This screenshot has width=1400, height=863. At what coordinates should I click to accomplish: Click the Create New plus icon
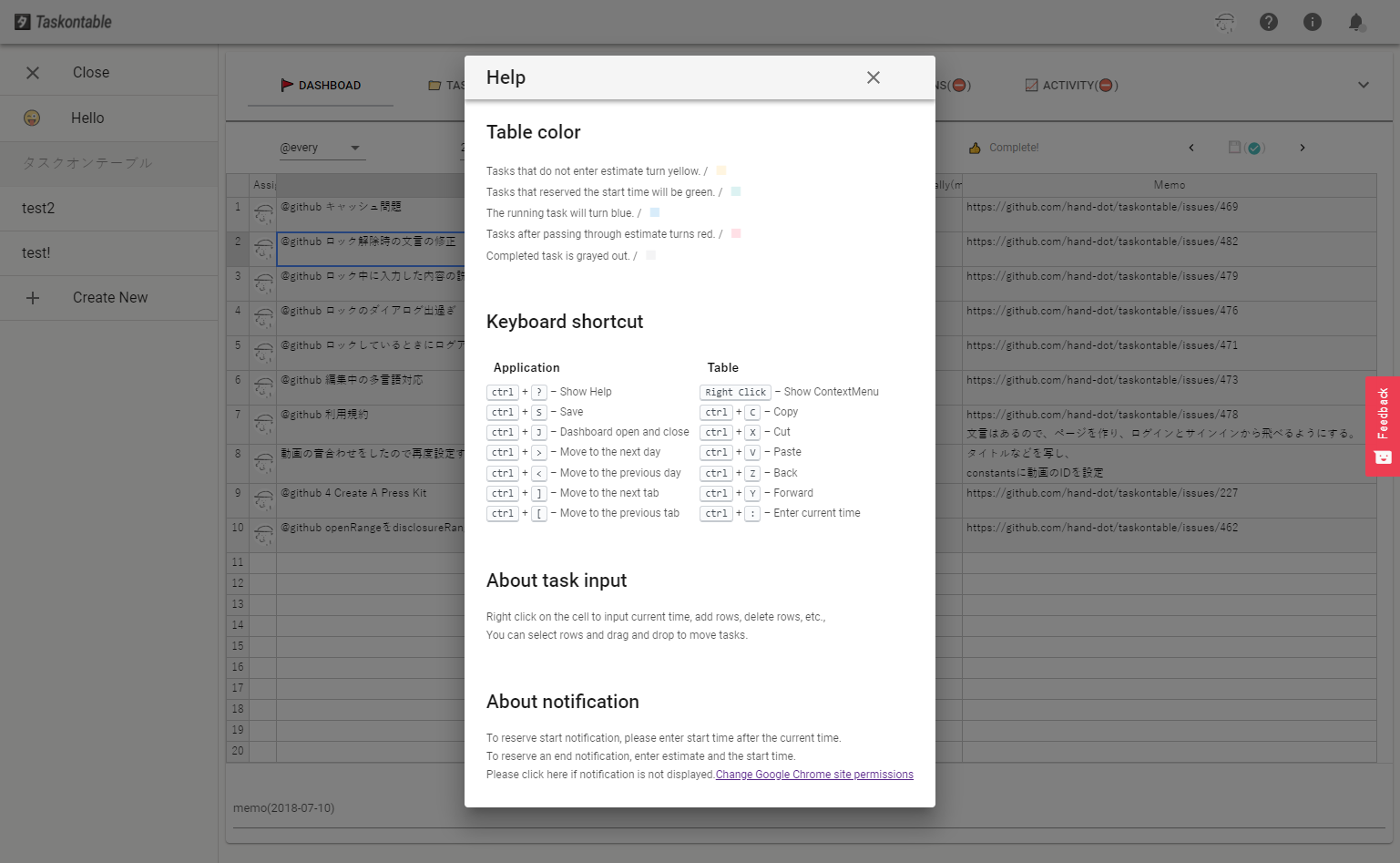coord(33,298)
